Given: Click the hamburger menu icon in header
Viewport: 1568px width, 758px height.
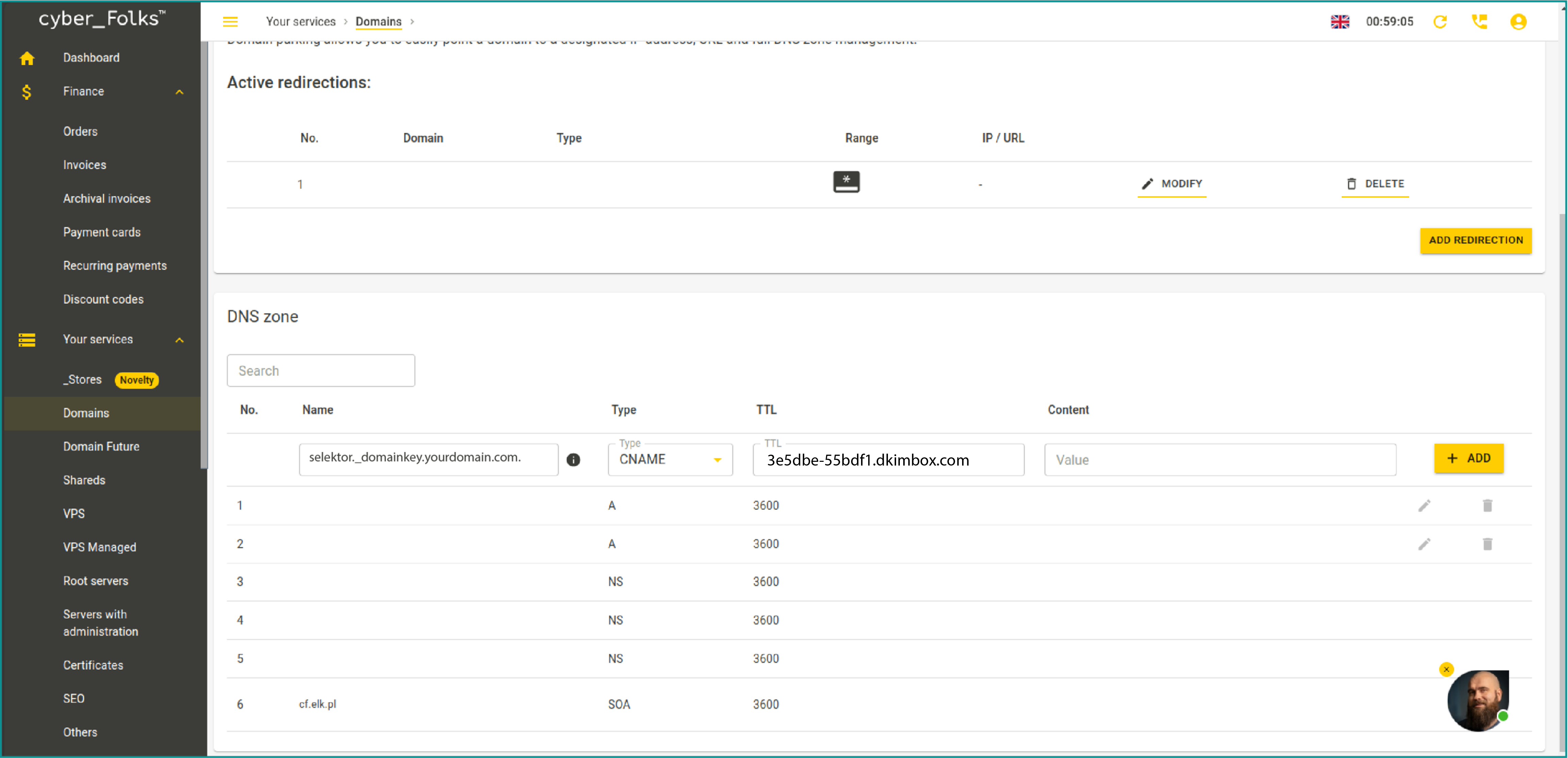Looking at the screenshot, I should point(230,22).
